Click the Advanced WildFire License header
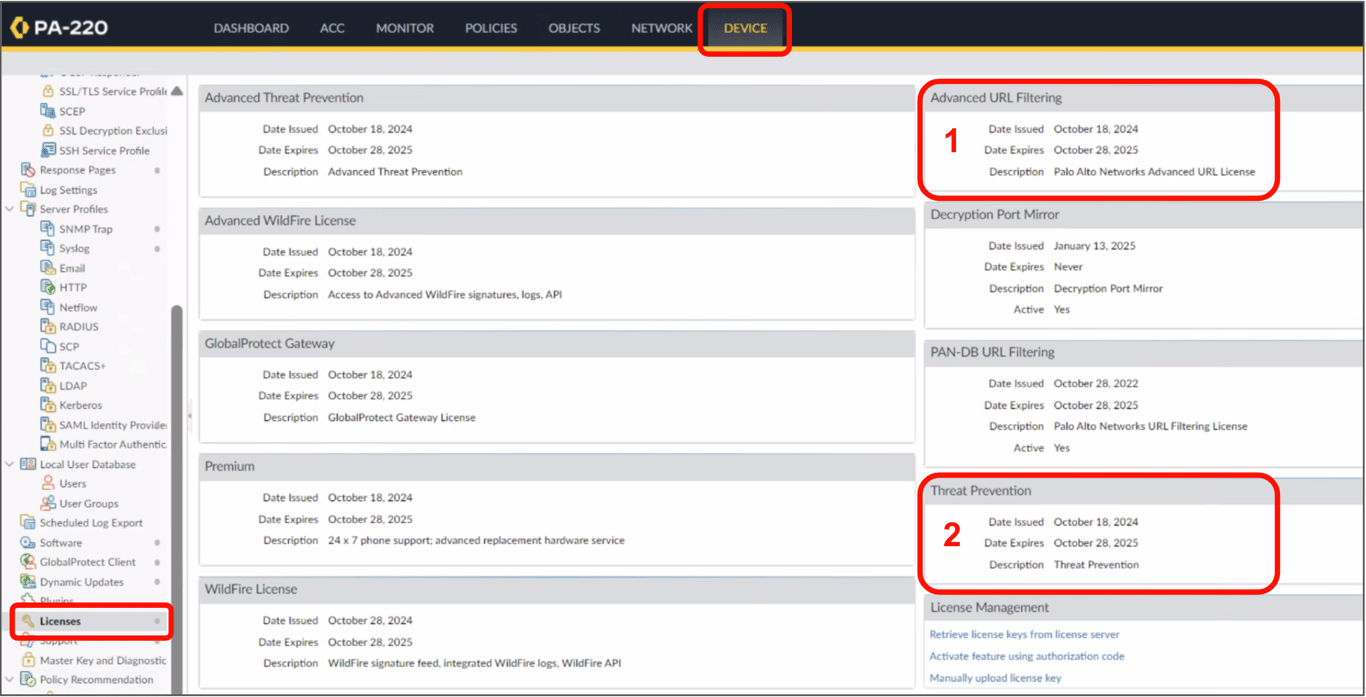Viewport: 1366px width, 697px height. [557, 221]
